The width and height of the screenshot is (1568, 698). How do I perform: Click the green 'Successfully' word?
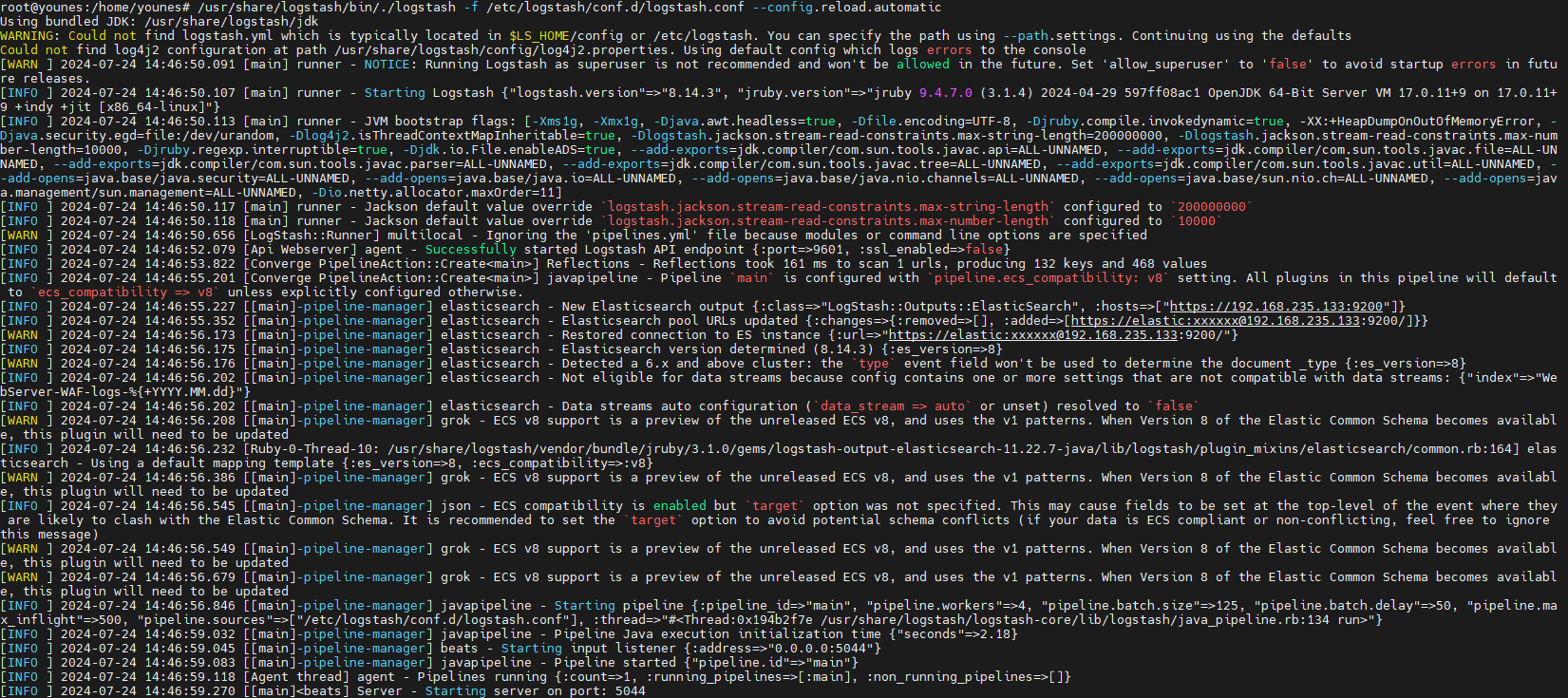pyautogui.click(x=471, y=250)
